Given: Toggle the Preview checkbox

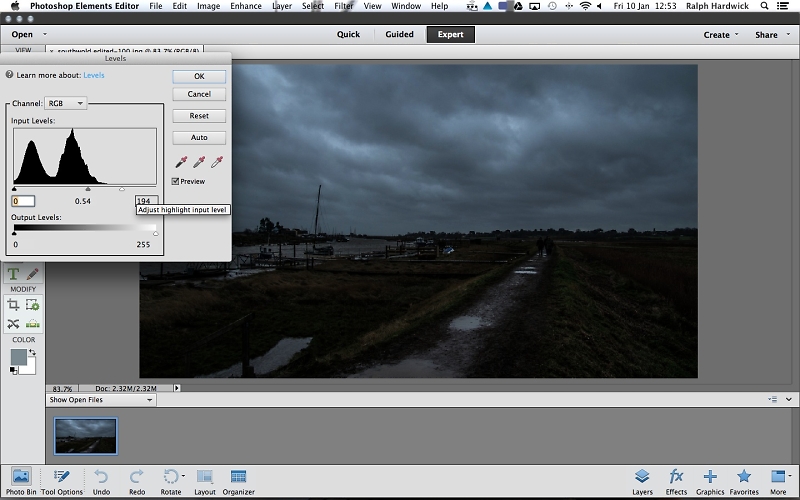Looking at the screenshot, I should [x=175, y=181].
